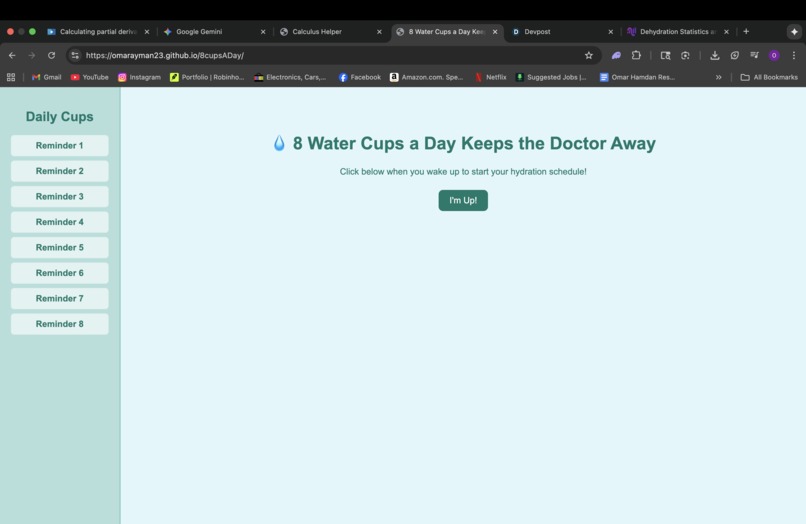The height and width of the screenshot is (524, 806).
Task: Open Reminder 3 entry
Action: click(60, 196)
